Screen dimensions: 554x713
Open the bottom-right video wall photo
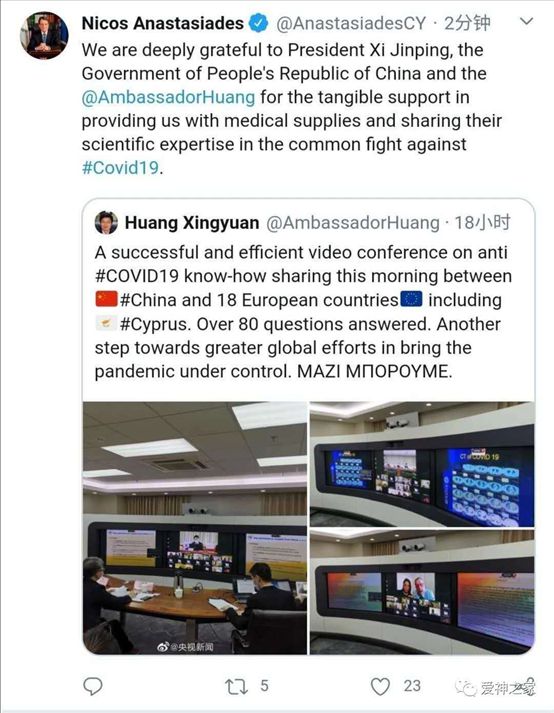pyautogui.click(x=422, y=592)
